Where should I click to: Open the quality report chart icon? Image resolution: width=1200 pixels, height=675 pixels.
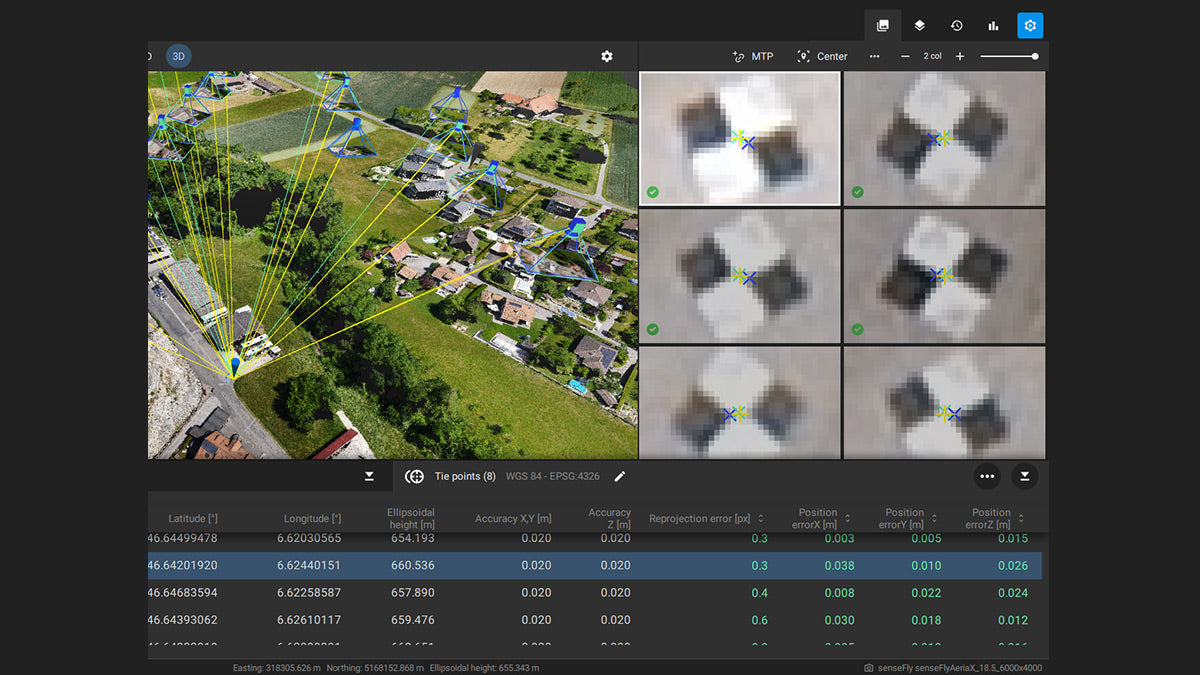(x=993, y=26)
